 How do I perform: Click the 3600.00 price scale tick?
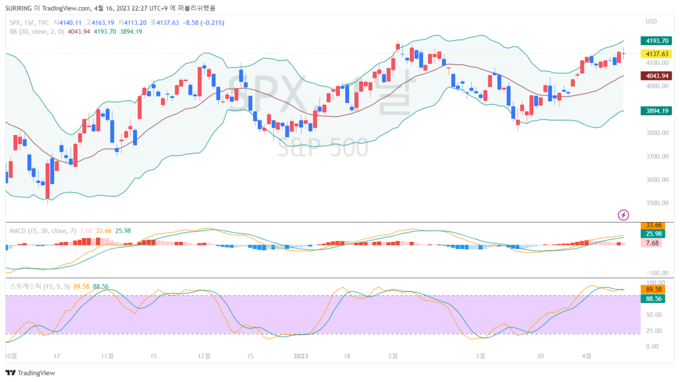click(657, 180)
